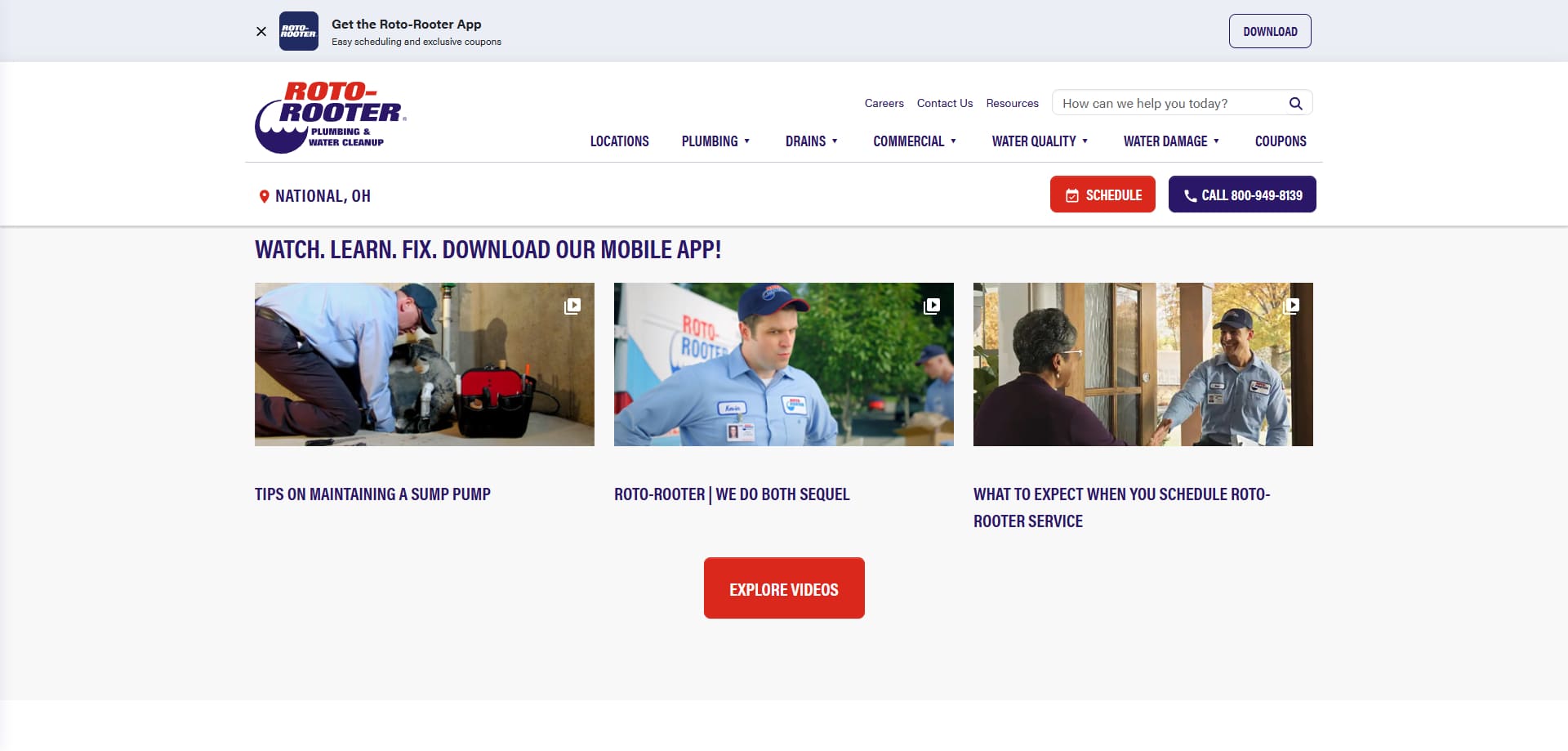The image size is (1568, 751).
Task: Open the Coupons menu item
Action: coord(1281,141)
